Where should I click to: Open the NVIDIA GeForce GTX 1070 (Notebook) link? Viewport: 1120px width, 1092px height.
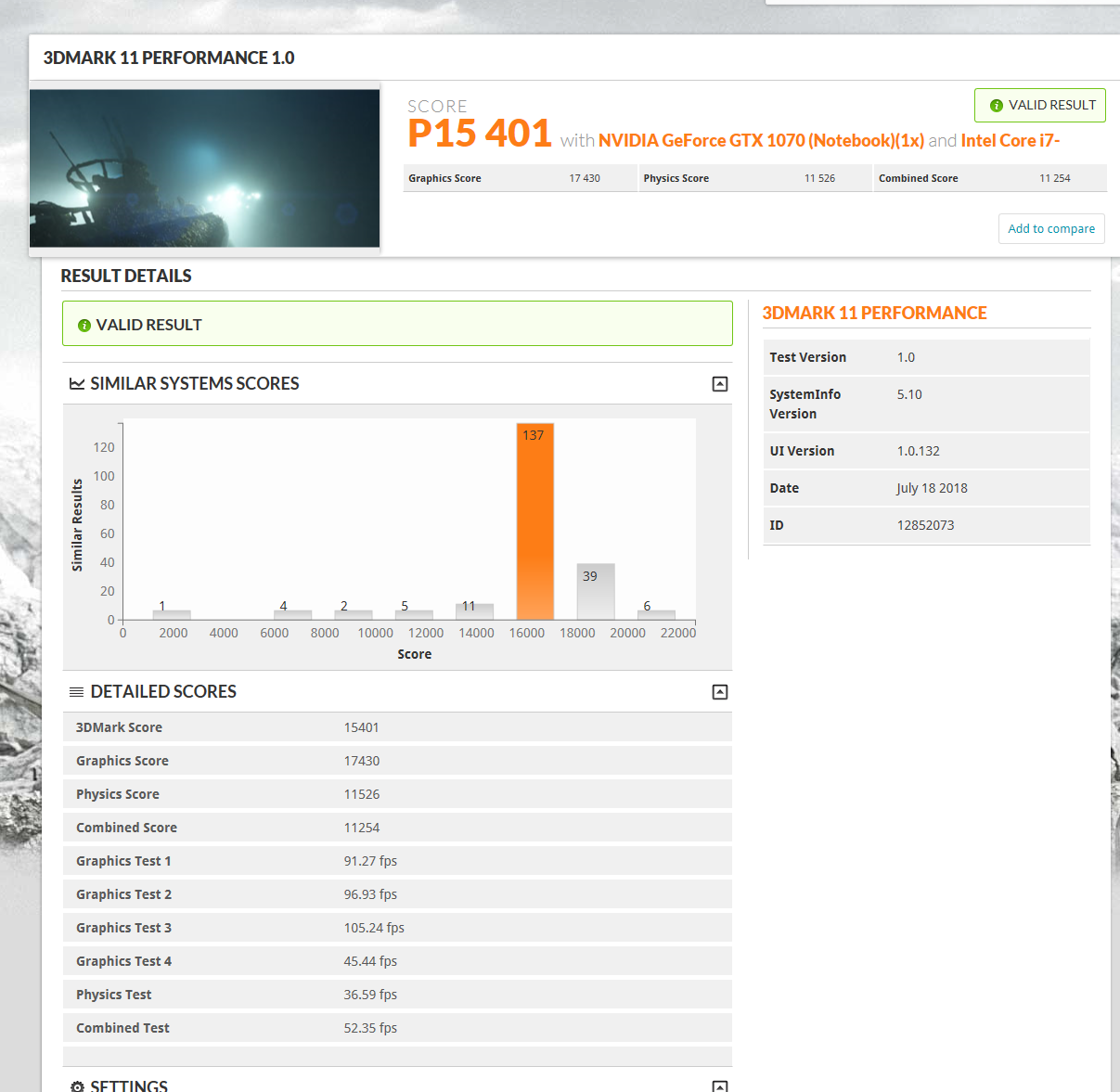(761, 140)
